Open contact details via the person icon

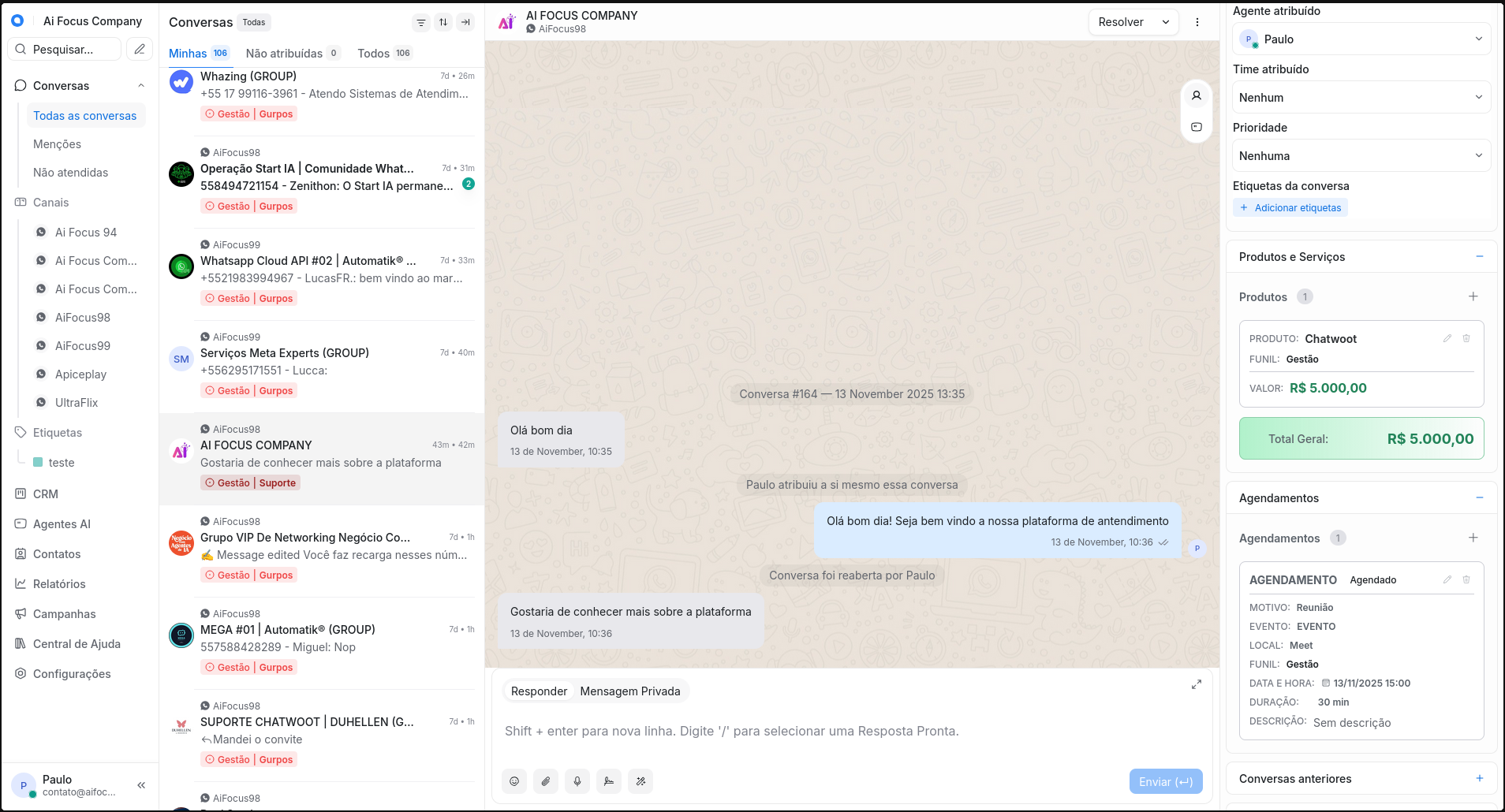click(1196, 95)
